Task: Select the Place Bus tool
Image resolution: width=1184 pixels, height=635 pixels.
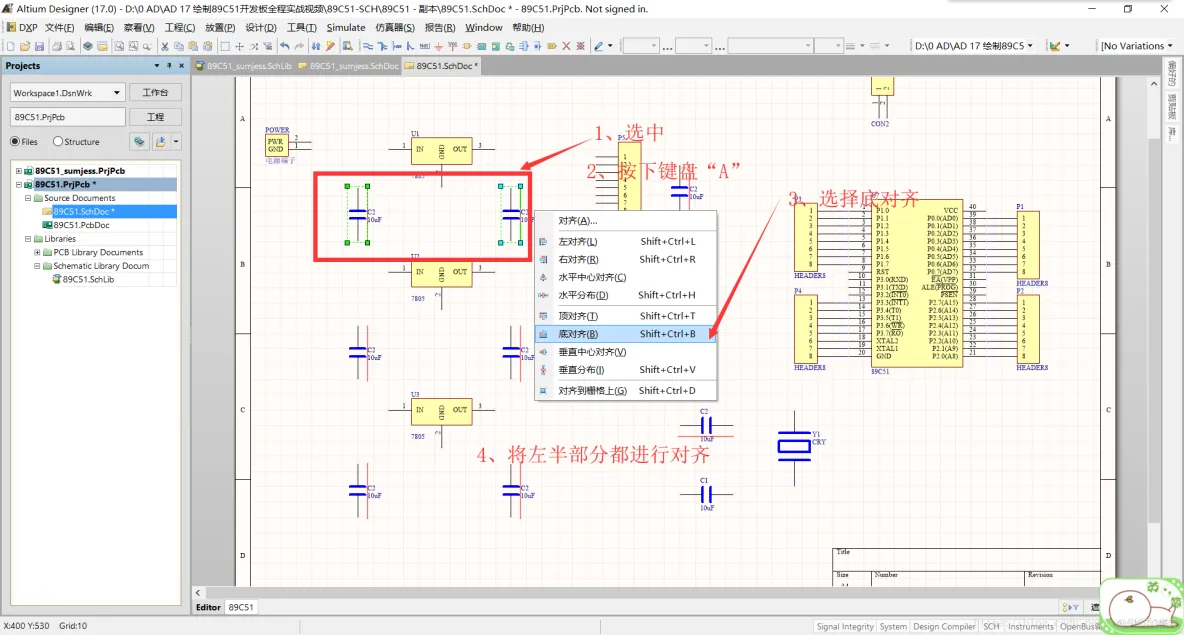Action: tap(382, 46)
